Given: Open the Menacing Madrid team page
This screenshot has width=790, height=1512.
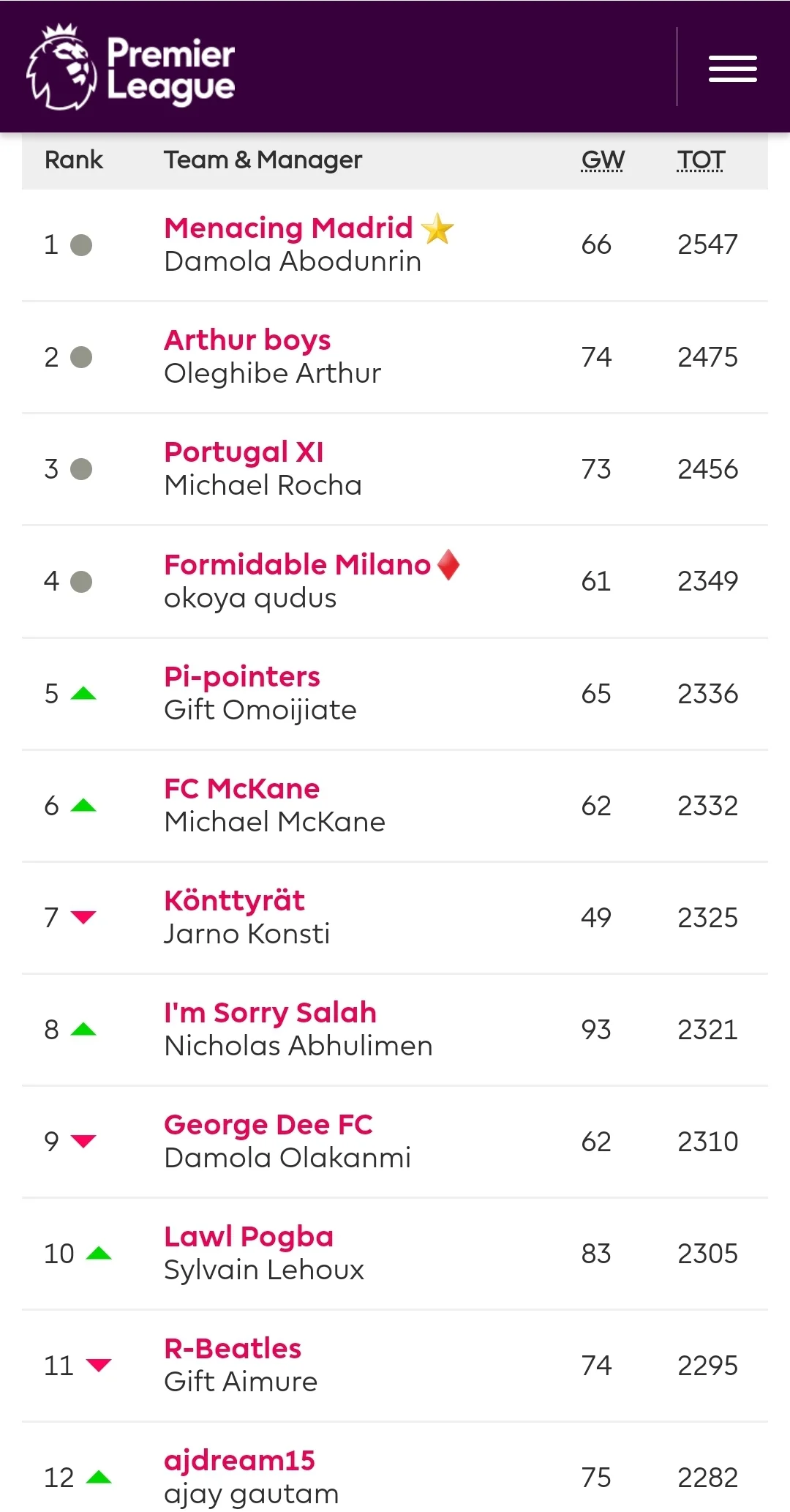Looking at the screenshot, I should pos(287,228).
